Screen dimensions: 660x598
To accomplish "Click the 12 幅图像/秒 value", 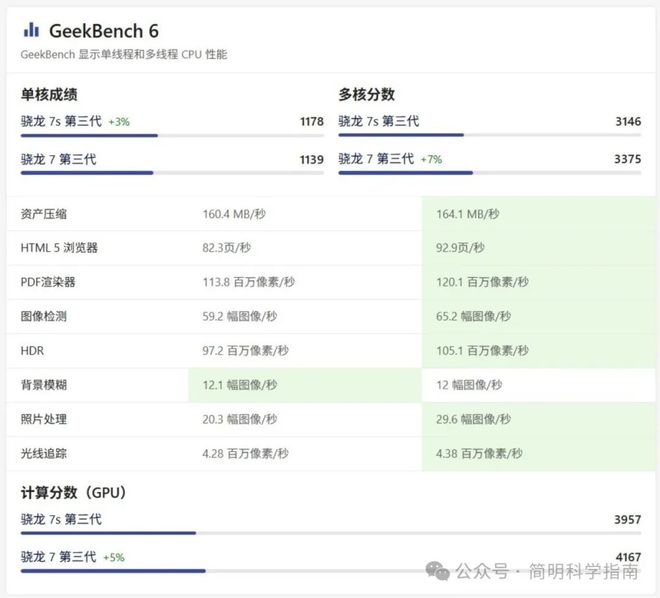I will (469, 385).
